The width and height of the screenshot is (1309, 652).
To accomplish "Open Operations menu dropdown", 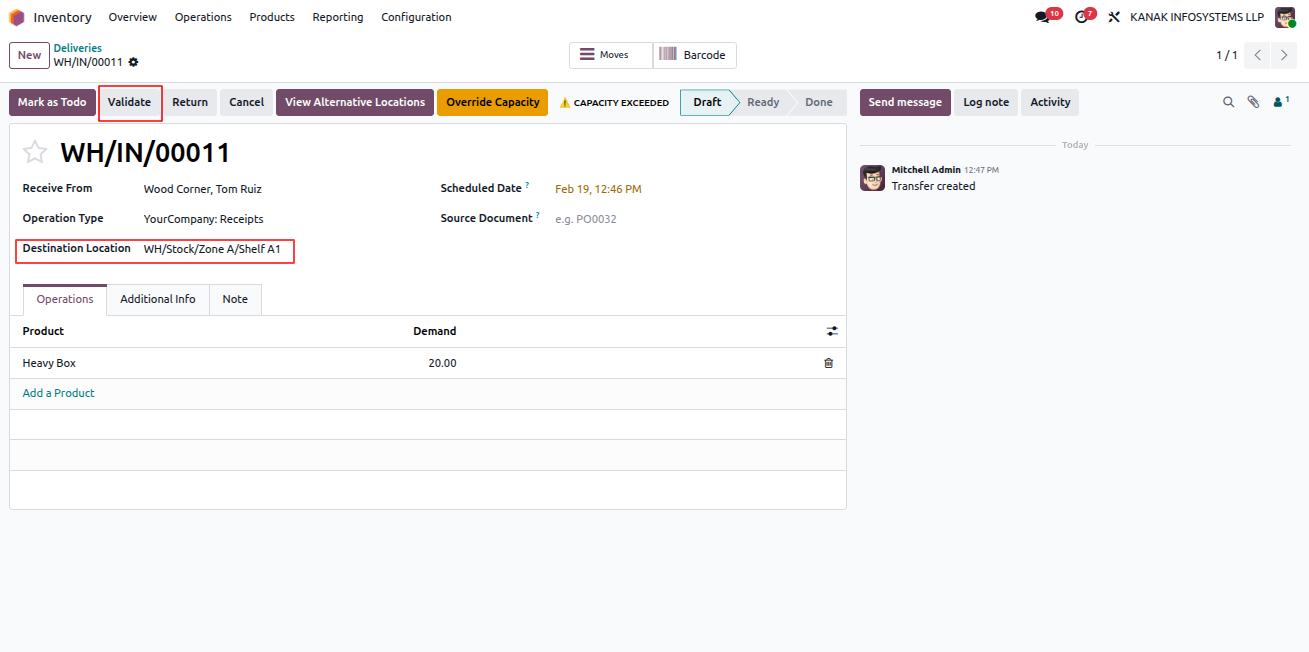I will tap(203, 17).
